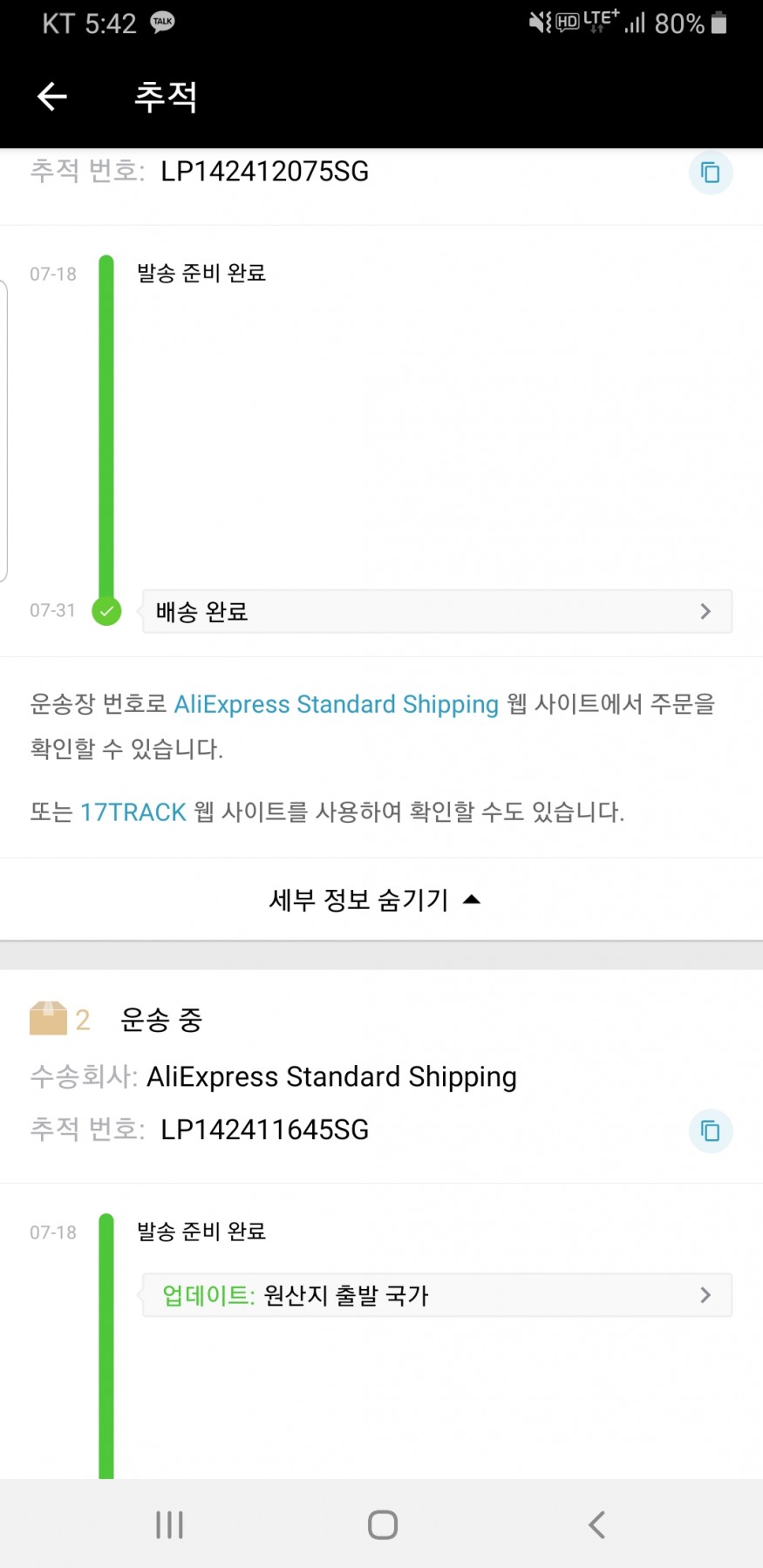Open Android recent apps button
This screenshot has height=1568, width=763.
(x=169, y=1524)
